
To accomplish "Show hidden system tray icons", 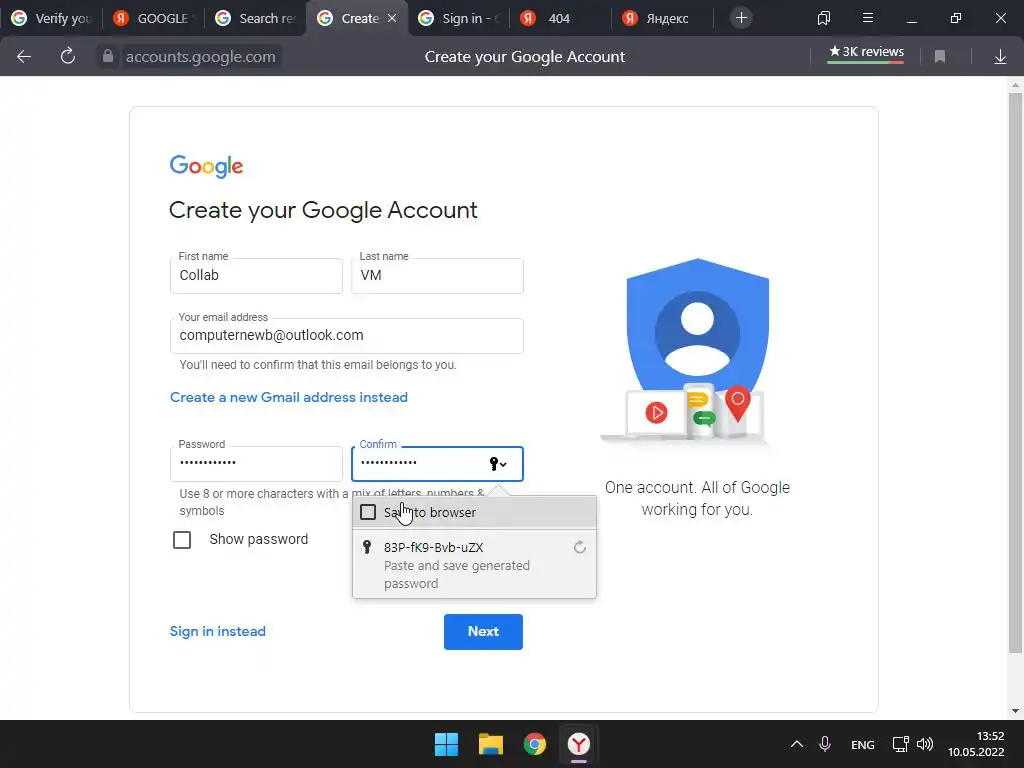I will point(797,744).
